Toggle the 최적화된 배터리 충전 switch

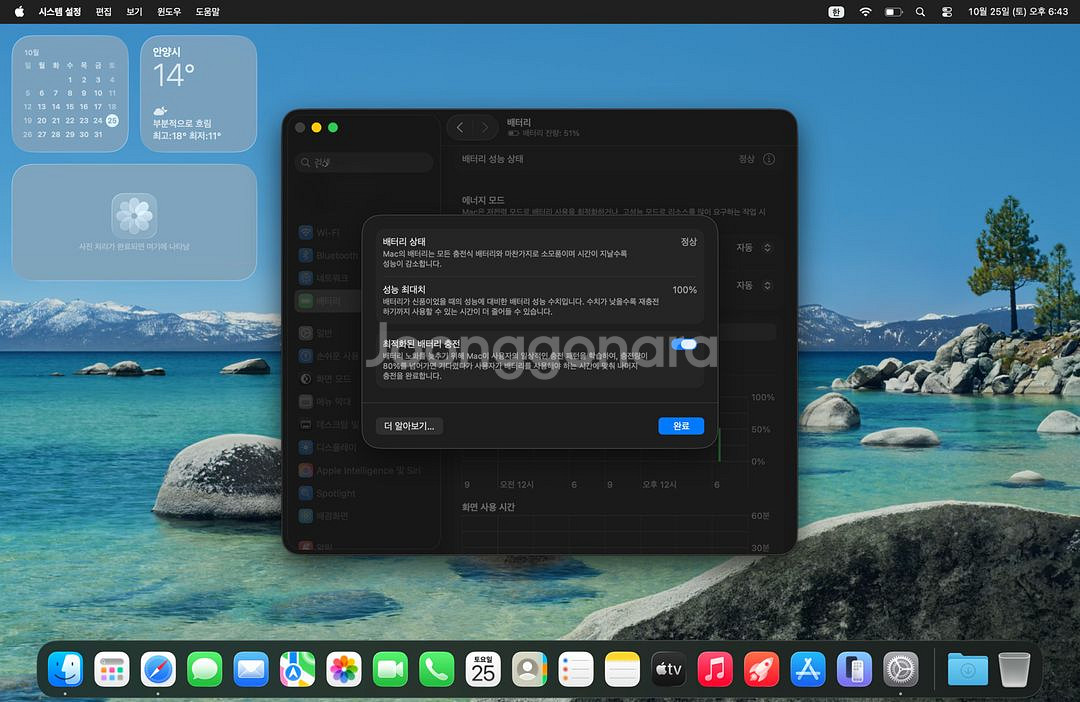[x=684, y=344]
